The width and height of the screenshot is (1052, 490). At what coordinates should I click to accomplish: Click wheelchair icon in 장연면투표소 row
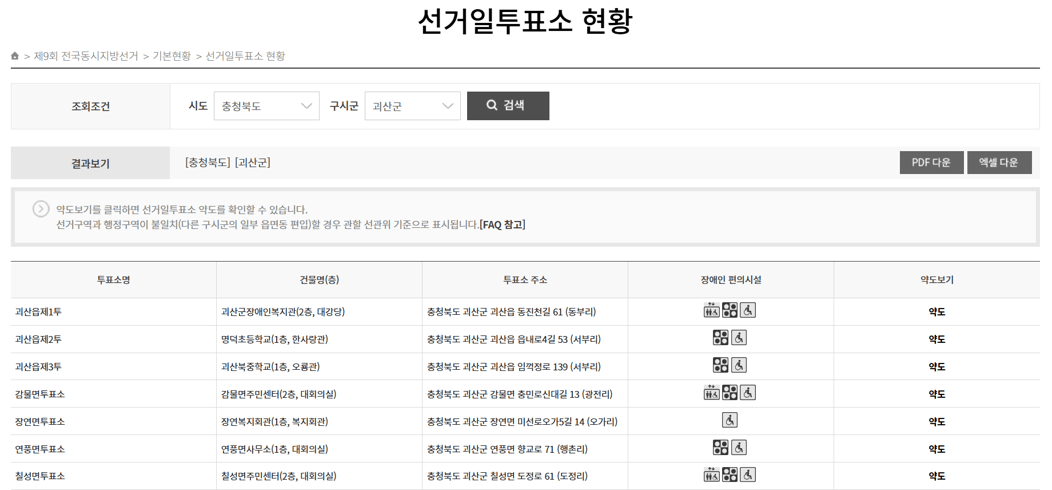tap(730, 420)
